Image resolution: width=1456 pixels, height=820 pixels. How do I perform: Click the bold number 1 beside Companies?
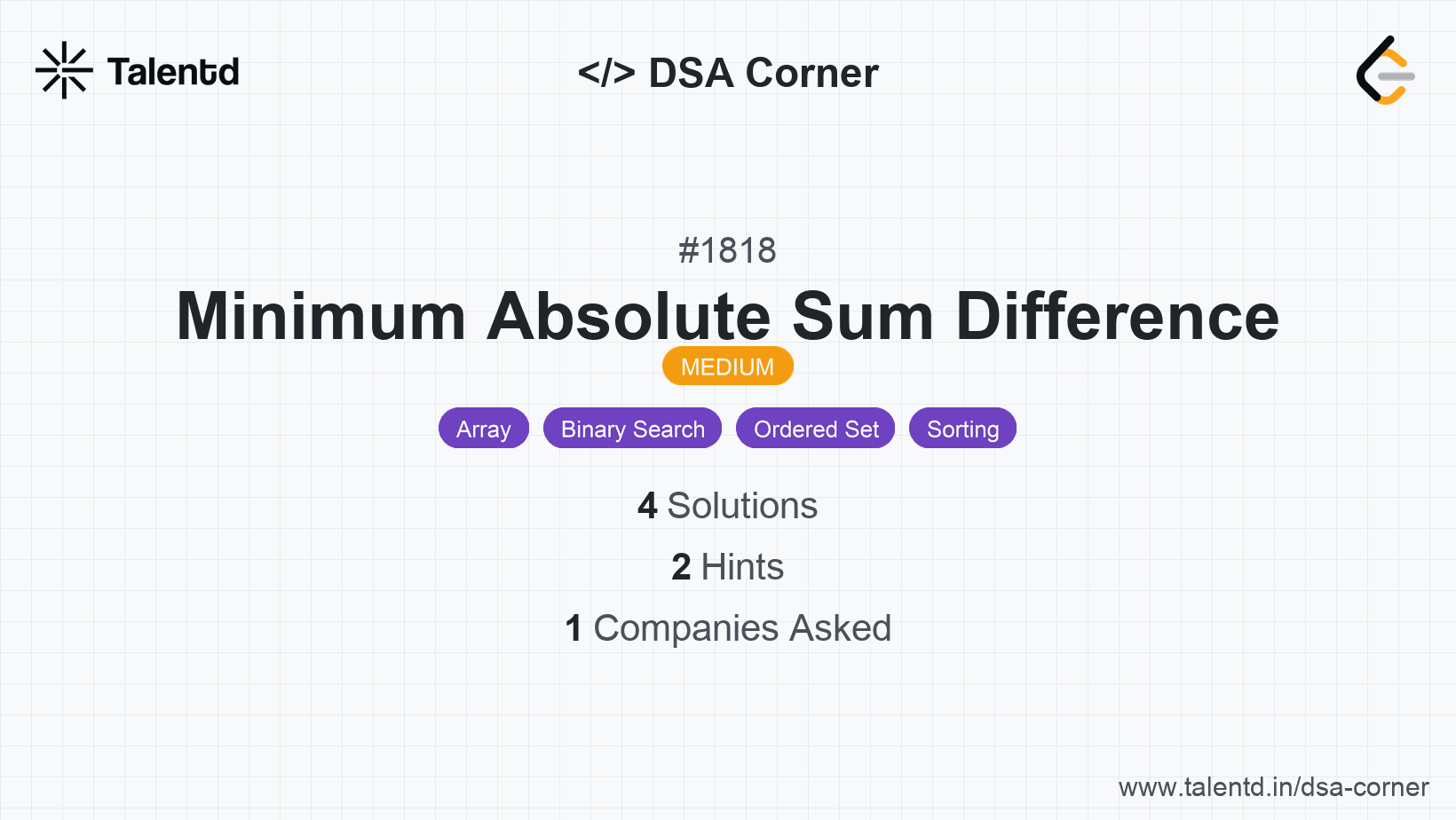coord(574,628)
